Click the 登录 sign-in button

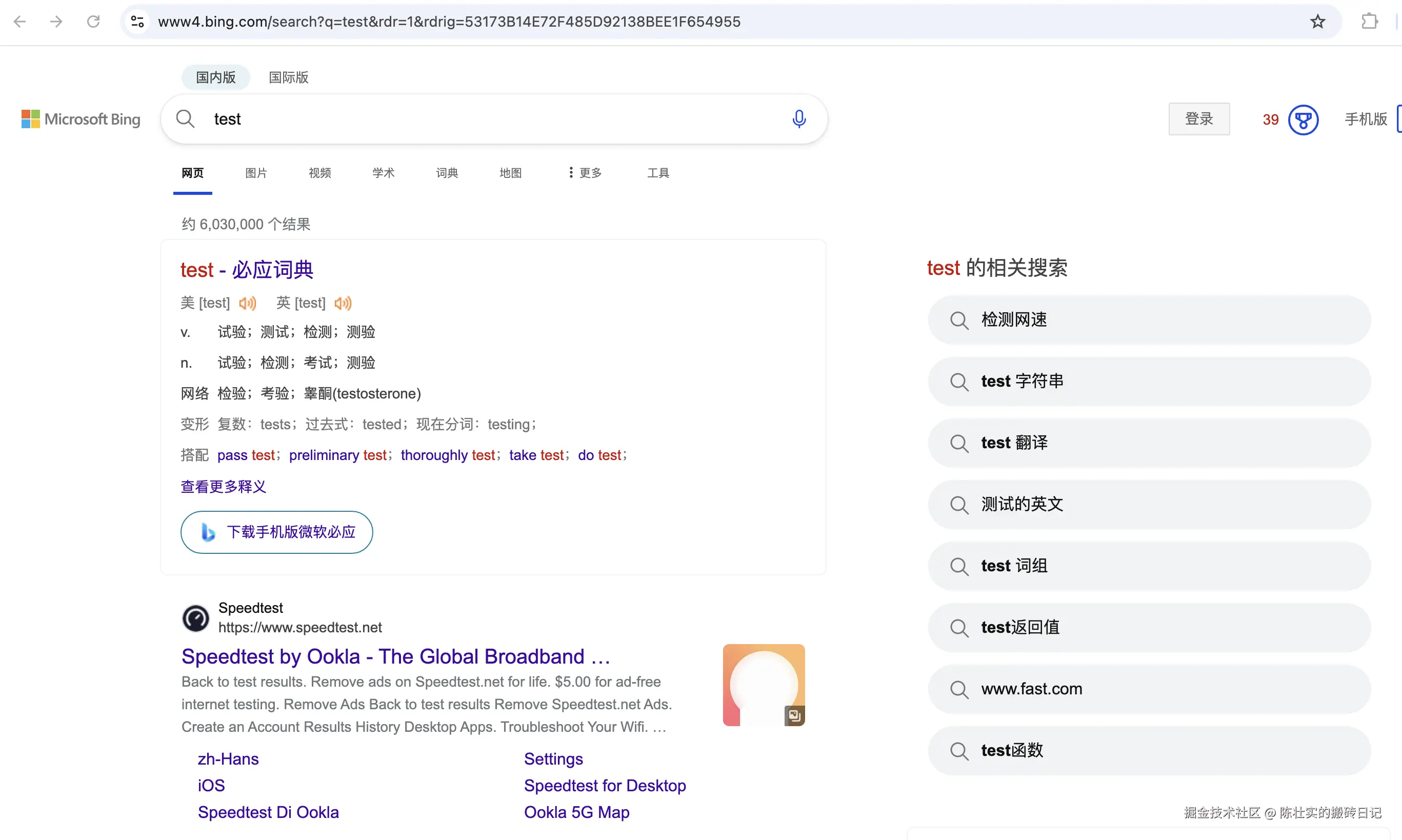click(x=1198, y=119)
